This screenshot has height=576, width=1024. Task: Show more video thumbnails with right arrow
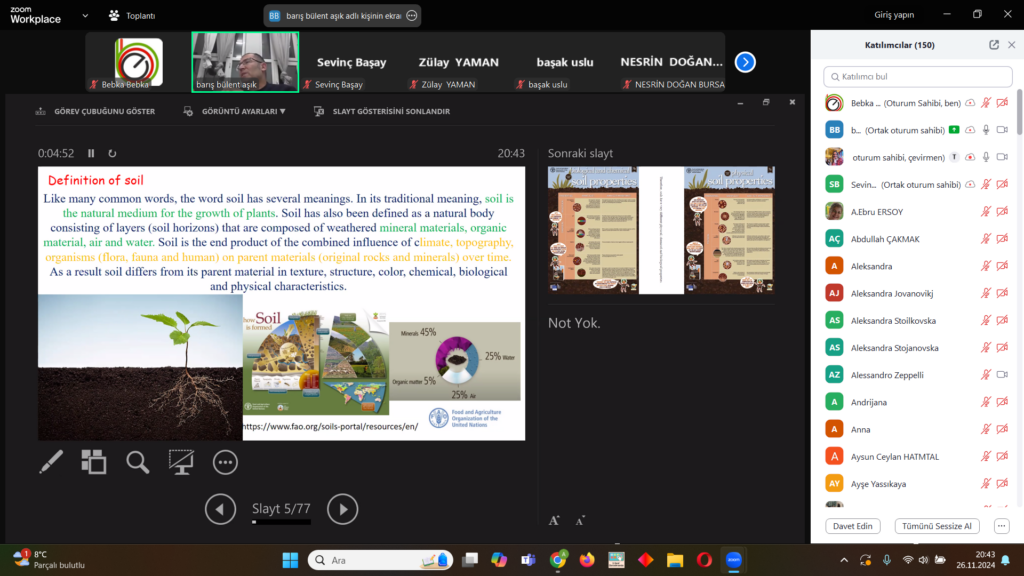point(745,62)
